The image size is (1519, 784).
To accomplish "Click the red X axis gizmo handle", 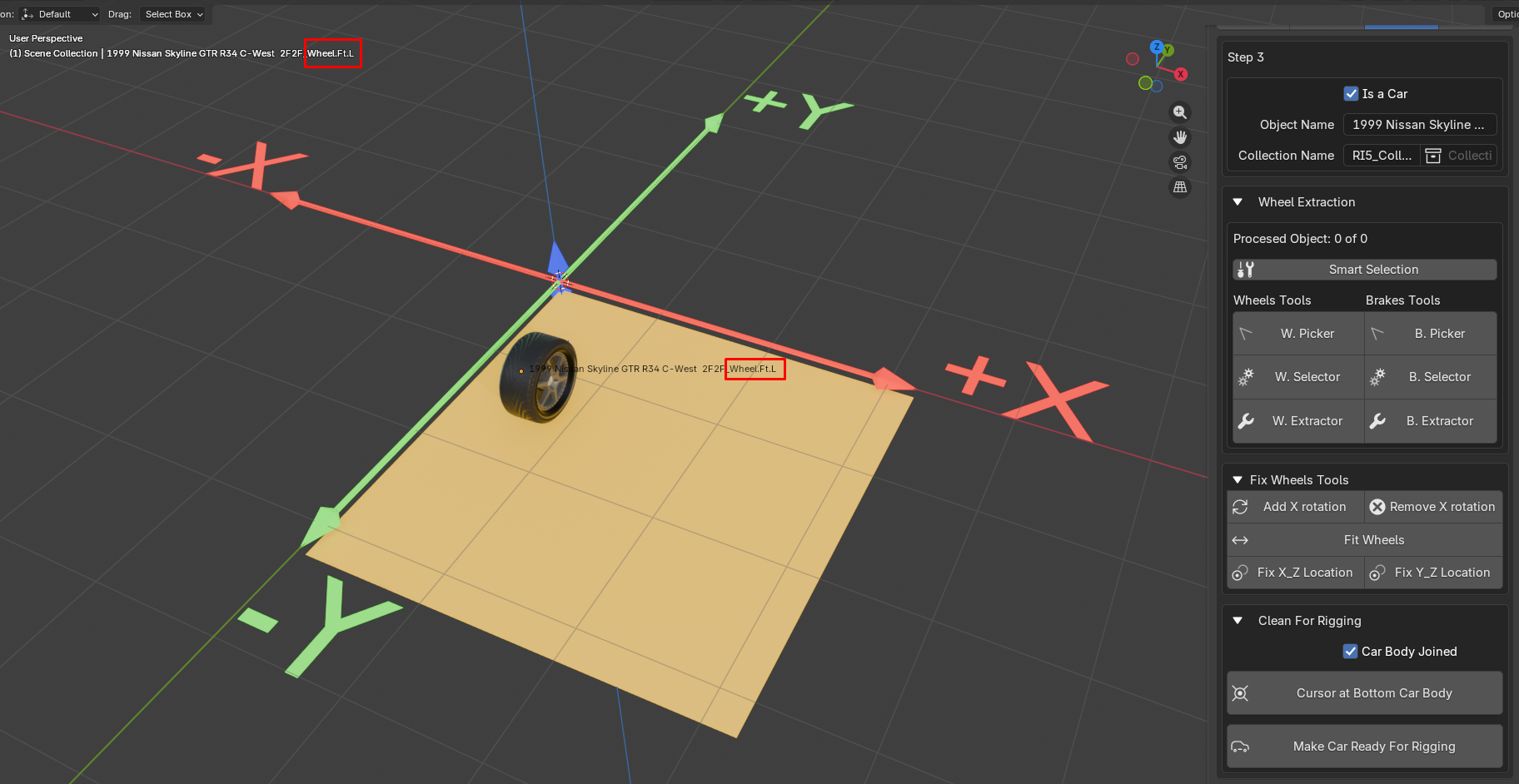I will click(1181, 74).
